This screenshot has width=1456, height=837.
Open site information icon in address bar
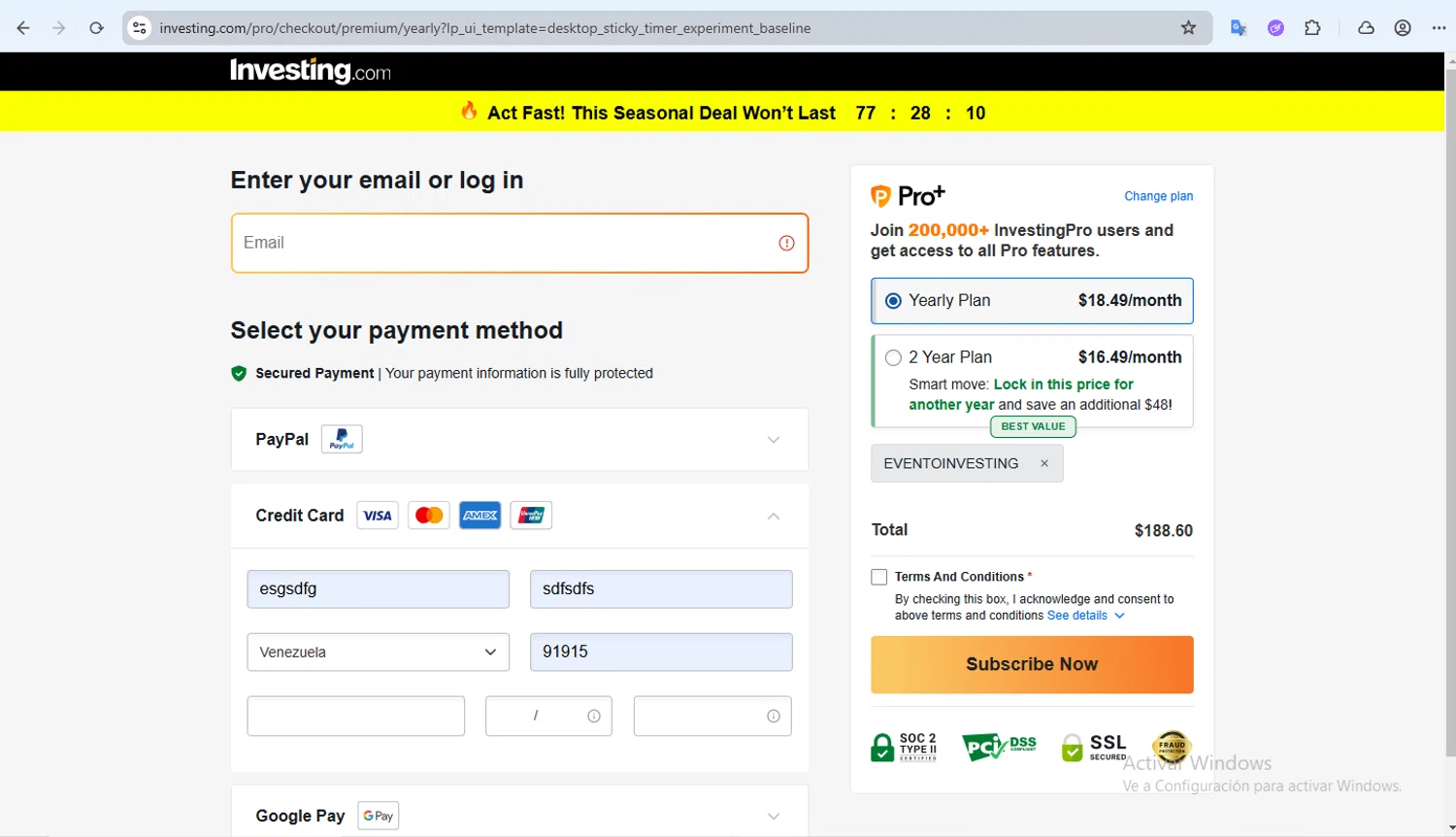140,28
